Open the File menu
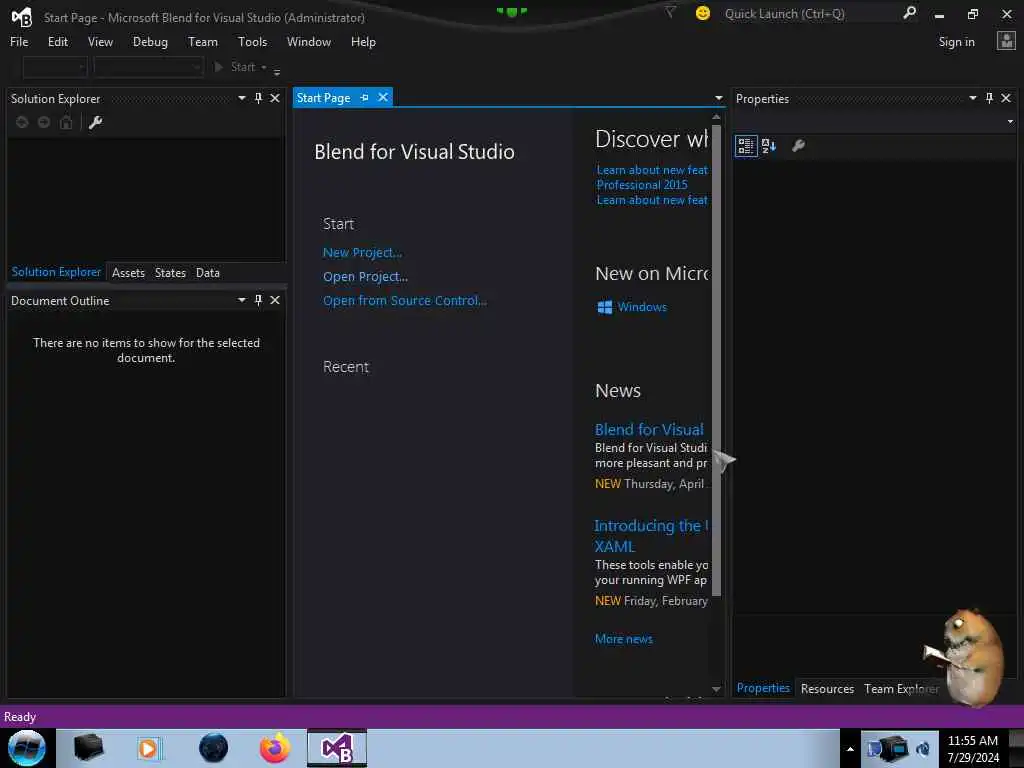 [x=19, y=42]
